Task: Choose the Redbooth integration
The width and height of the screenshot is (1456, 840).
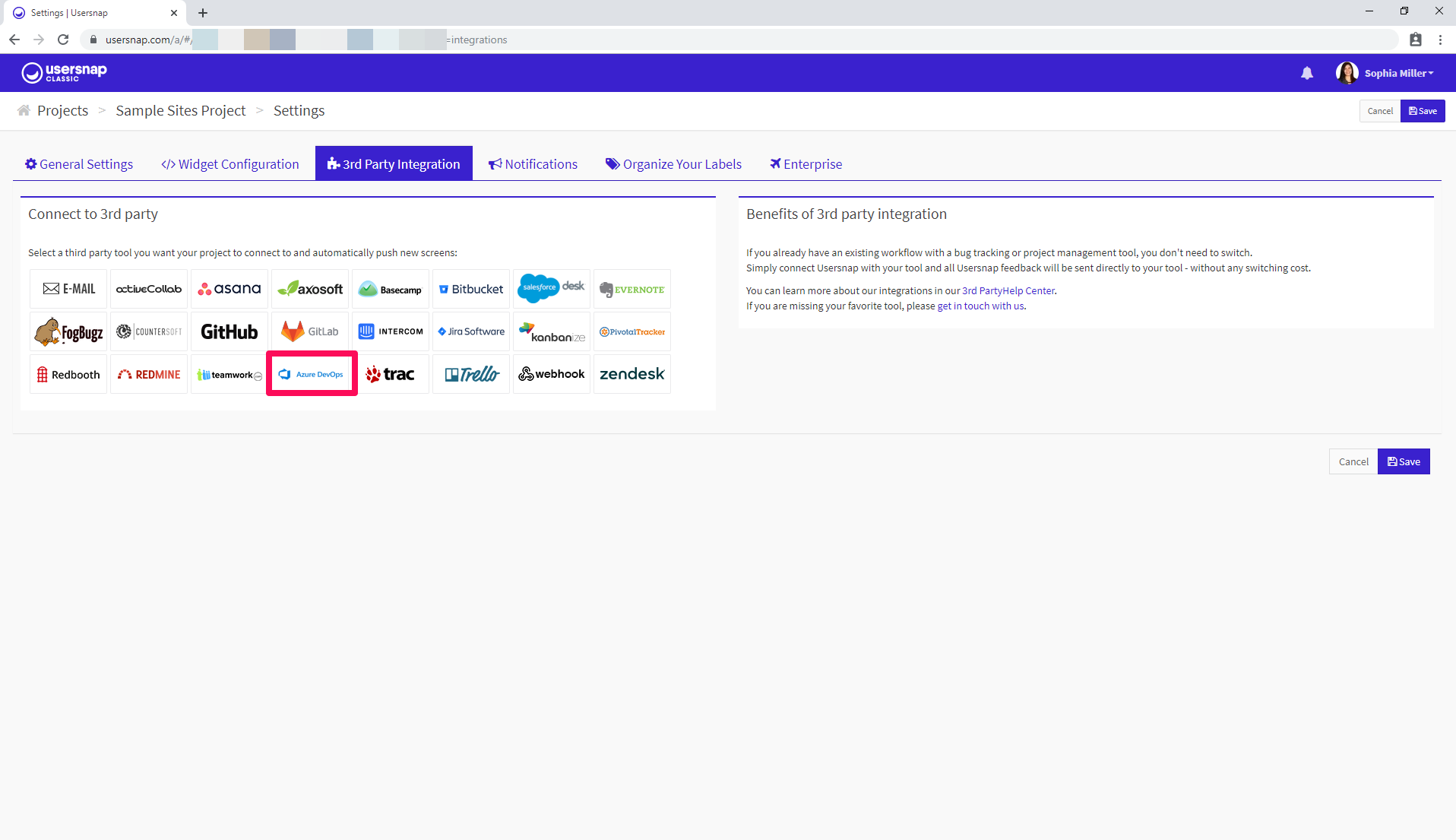Action: point(68,374)
